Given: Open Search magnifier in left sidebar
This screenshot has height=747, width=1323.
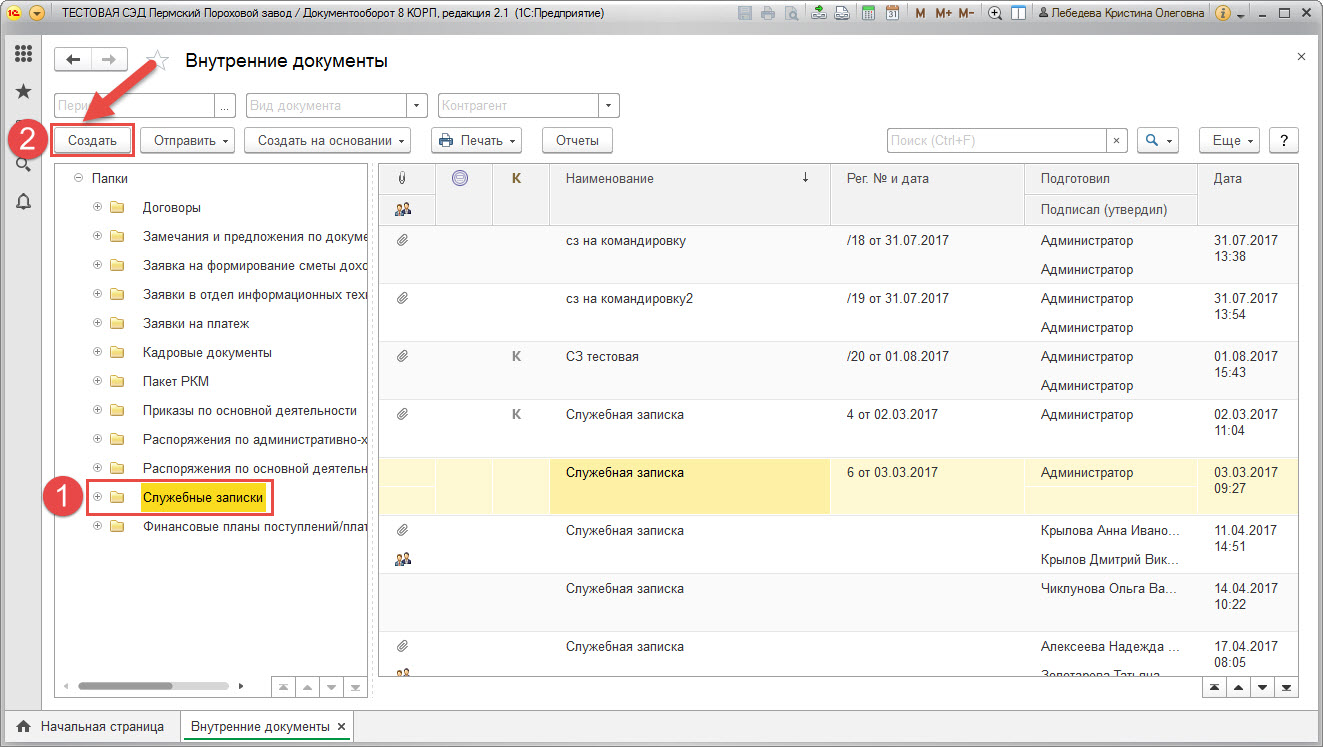Looking at the screenshot, I should pos(23,165).
